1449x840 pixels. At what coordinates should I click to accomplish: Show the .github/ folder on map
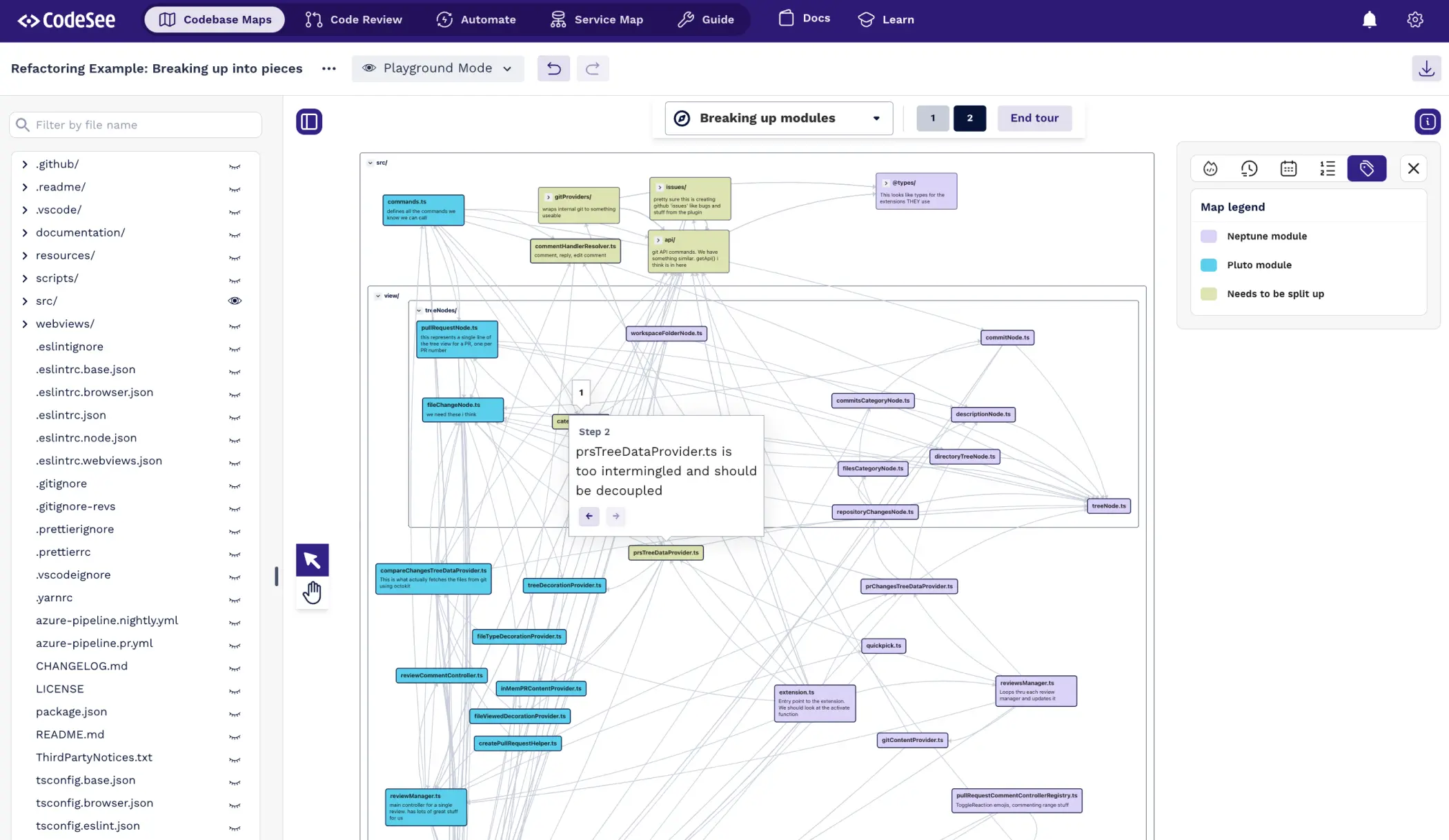tap(235, 165)
